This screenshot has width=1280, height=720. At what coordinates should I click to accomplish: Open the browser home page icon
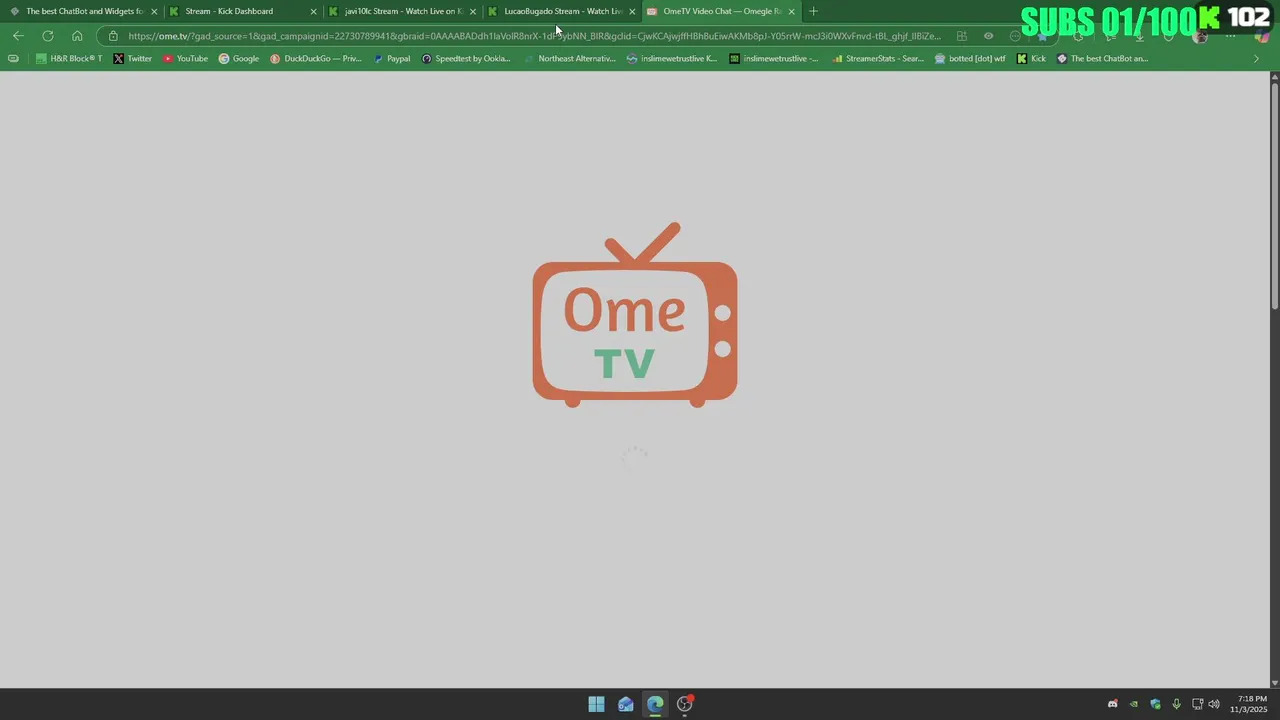click(77, 36)
